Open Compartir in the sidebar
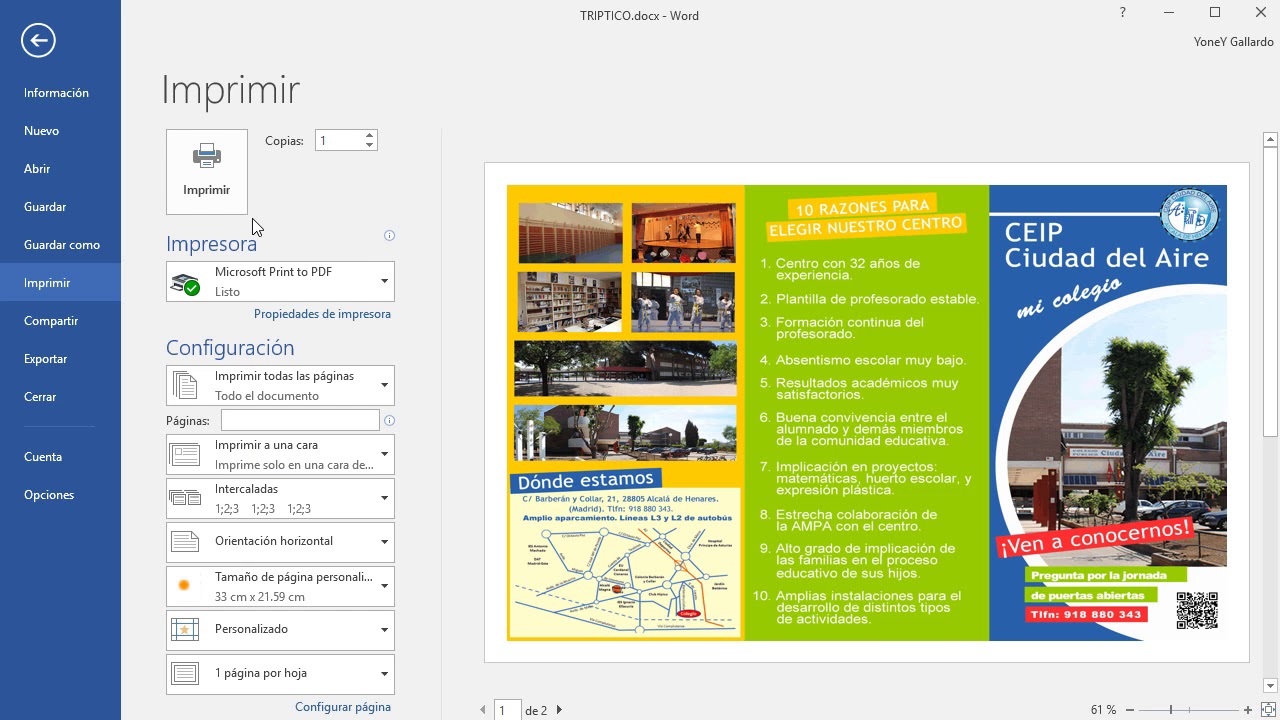 coord(60,321)
